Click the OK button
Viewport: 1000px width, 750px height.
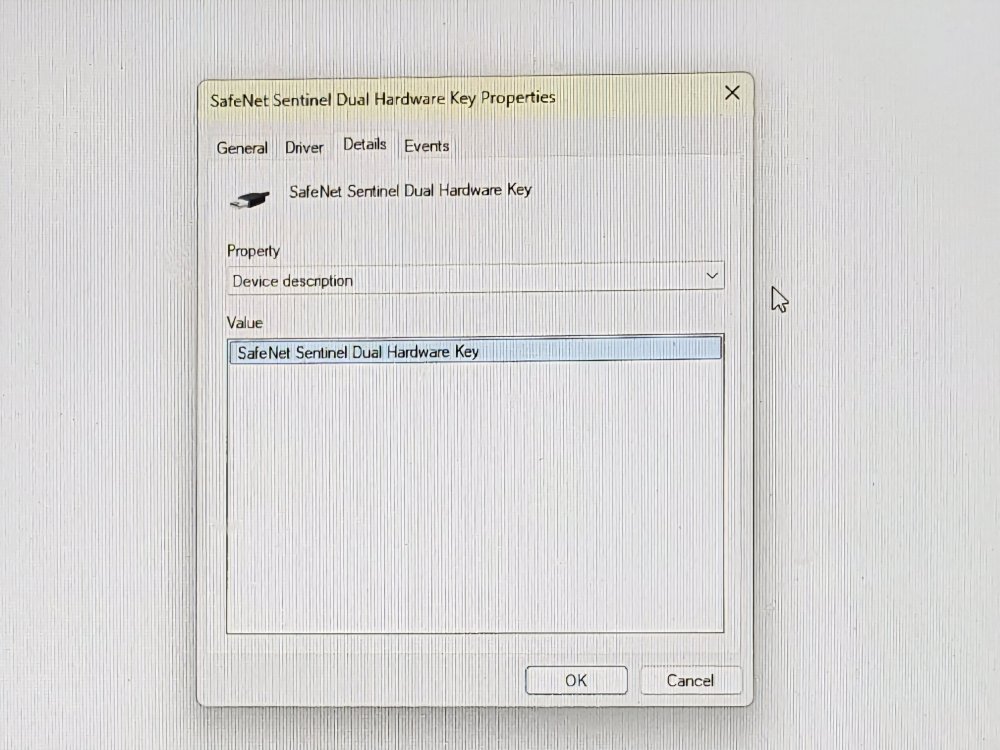[576, 680]
